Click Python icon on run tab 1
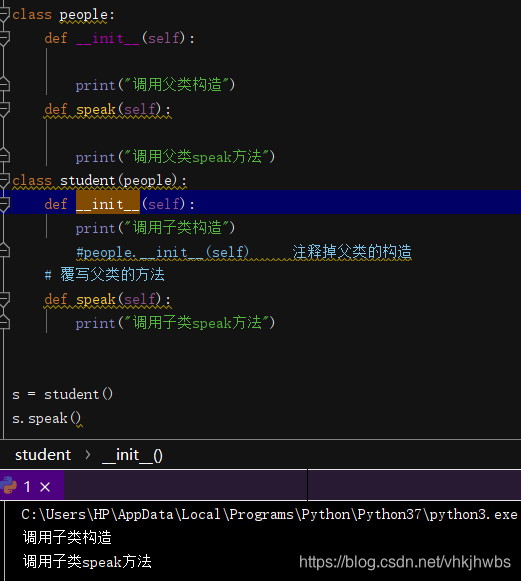This screenshot has width=521, height=581. click(9, 486)
